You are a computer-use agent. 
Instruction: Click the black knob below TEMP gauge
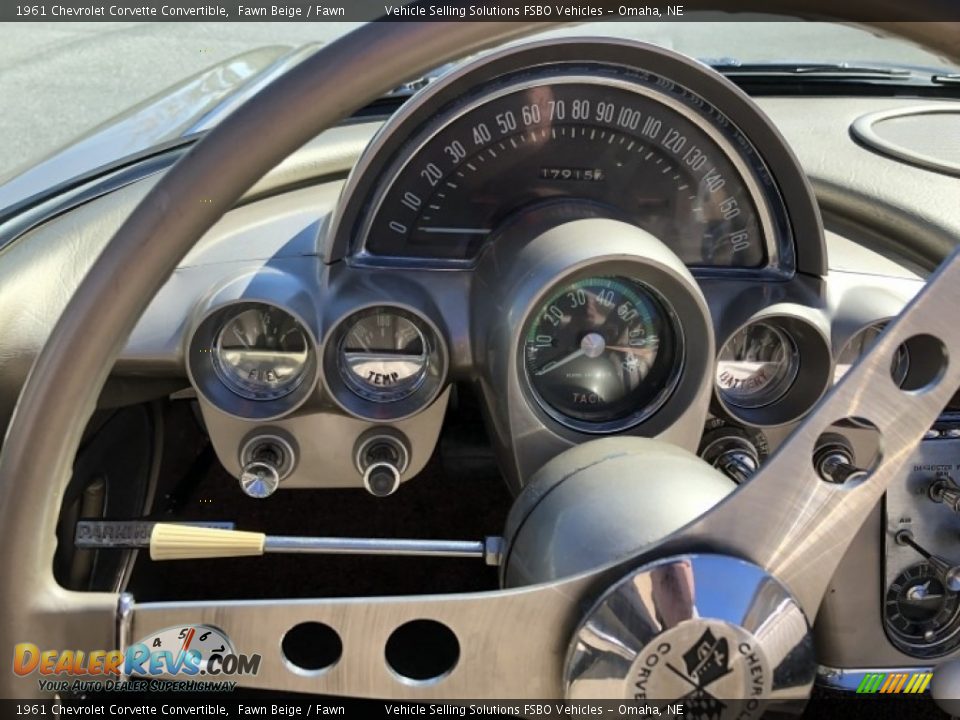[x=382, y=478]
